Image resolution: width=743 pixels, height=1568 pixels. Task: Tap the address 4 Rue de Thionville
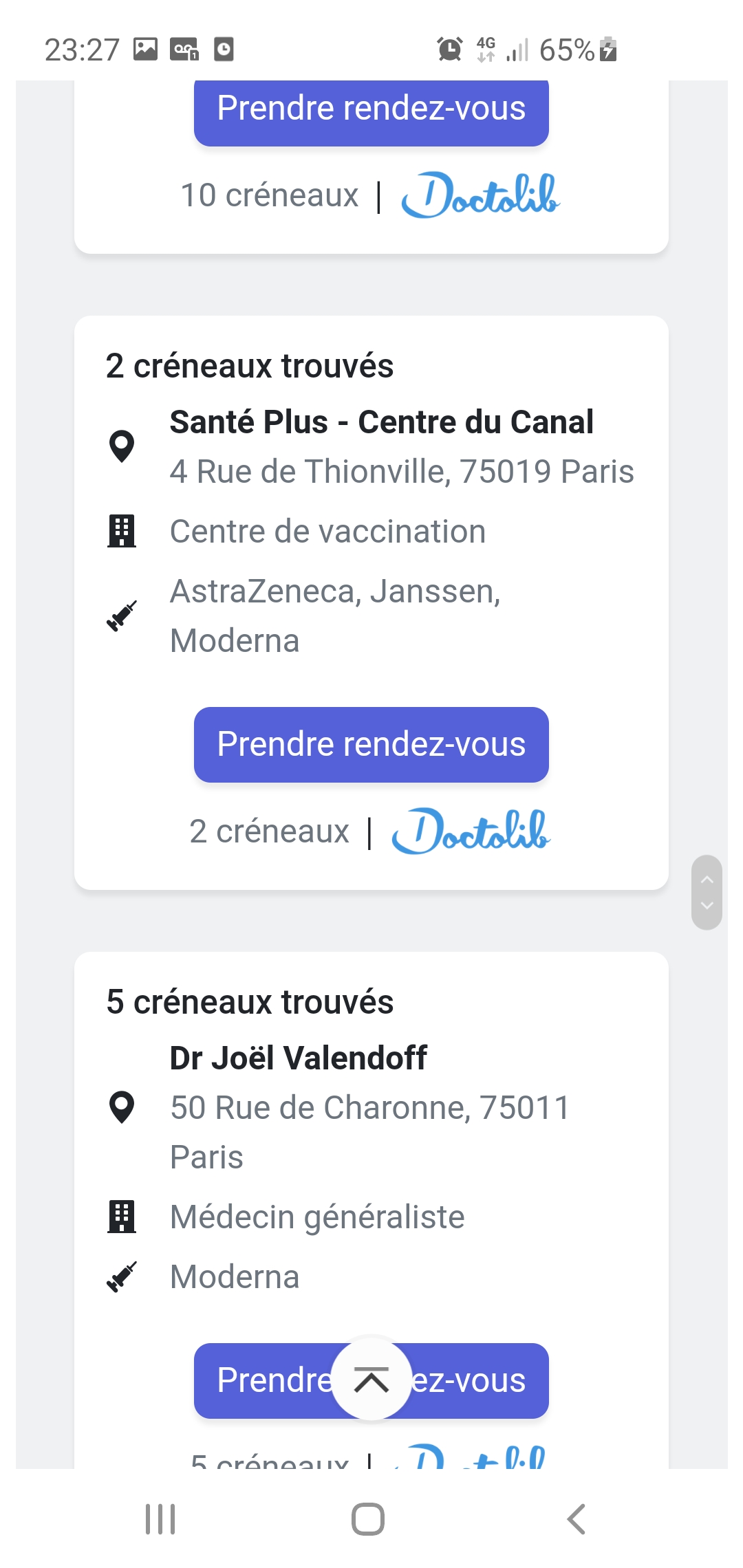(402, 472)
